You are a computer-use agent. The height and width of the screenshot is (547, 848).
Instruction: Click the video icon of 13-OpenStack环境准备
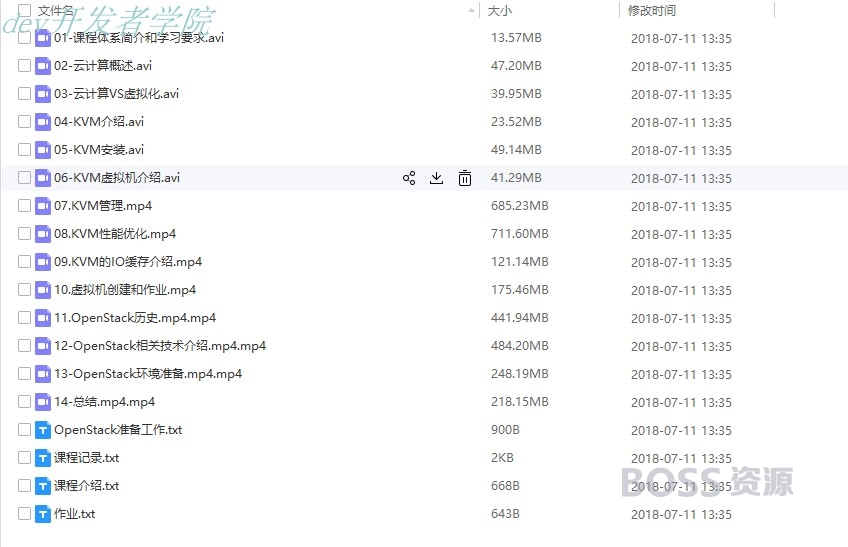(43, 374)
